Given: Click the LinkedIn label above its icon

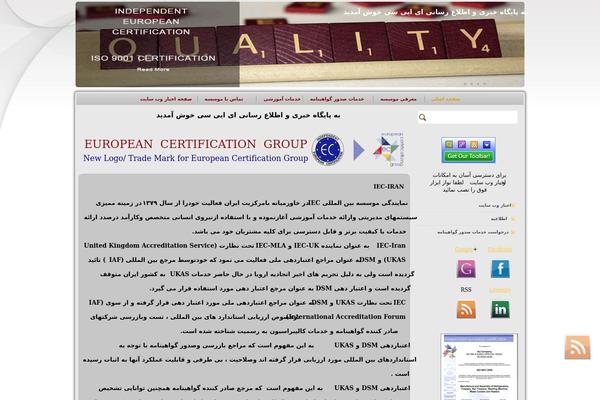Looking at the screenshot, I should coord(500,290).
